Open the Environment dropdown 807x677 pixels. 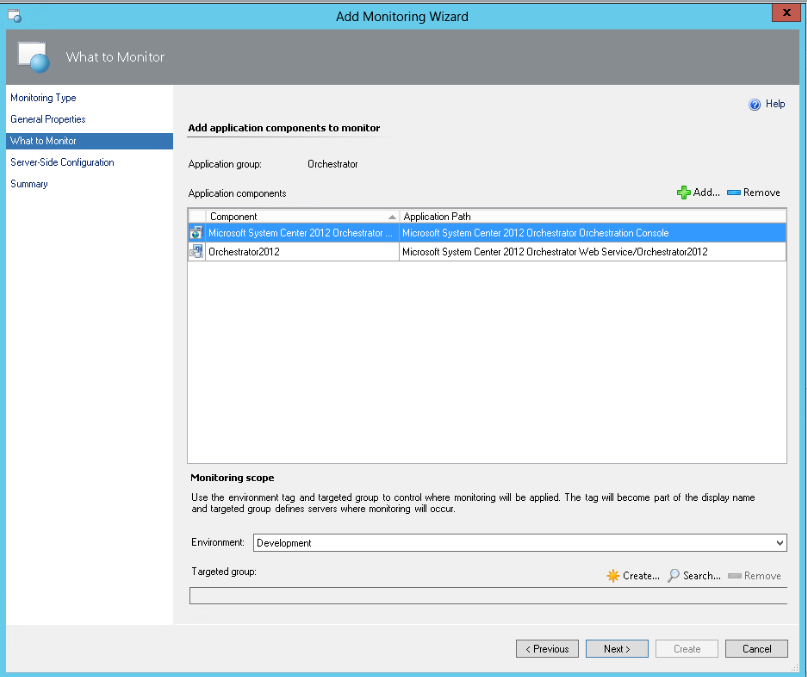pos(780,543)
